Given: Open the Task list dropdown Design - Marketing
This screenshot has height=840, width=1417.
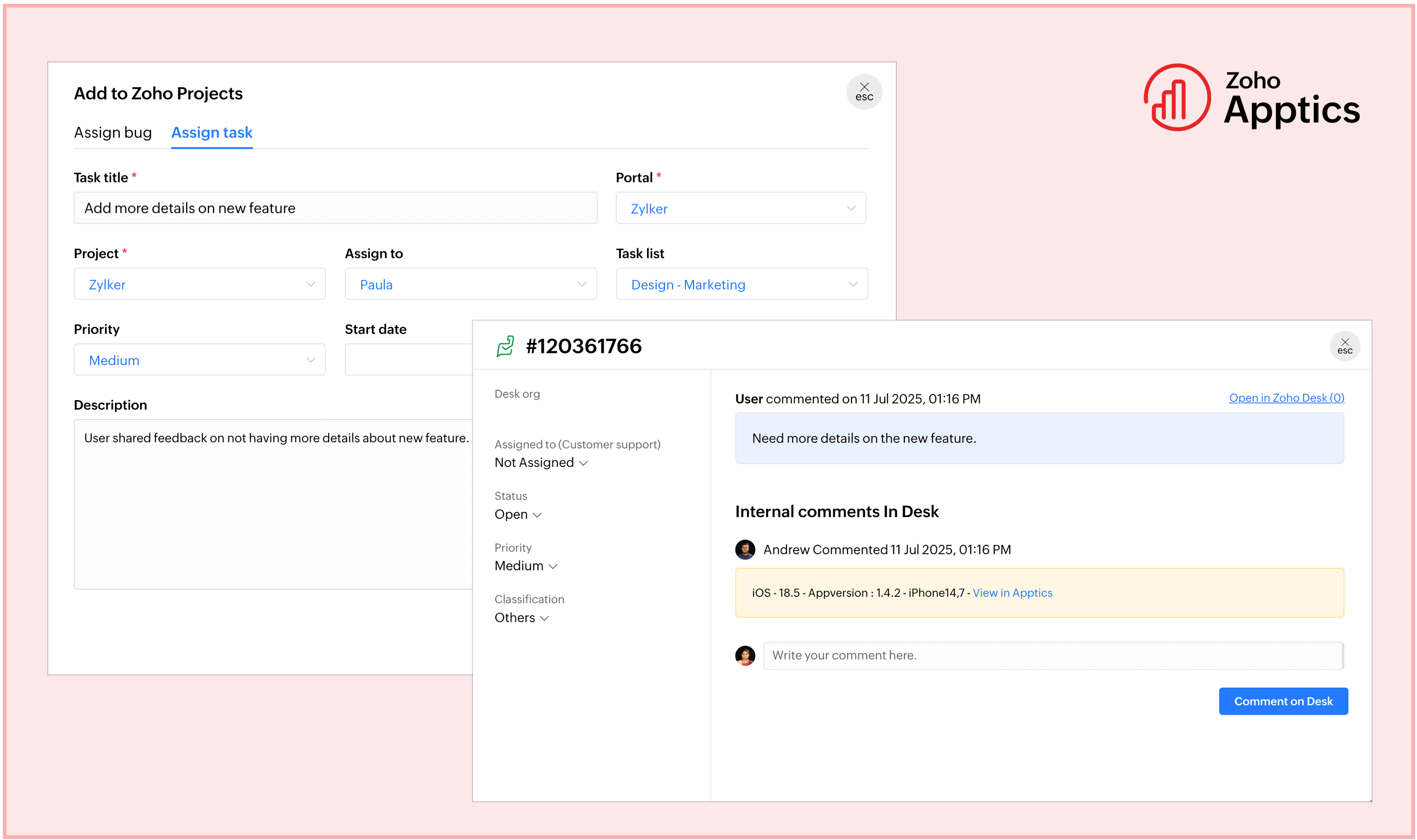Looking at the screenshot, I should tap(741, 284).
